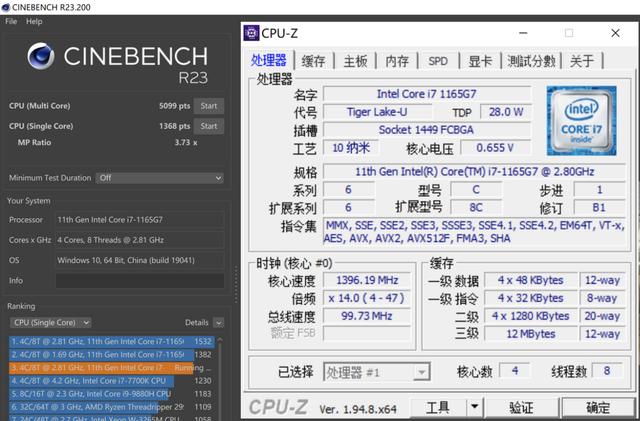Switch to the 关于 tab in CPU-Z

tap(582, 61)
